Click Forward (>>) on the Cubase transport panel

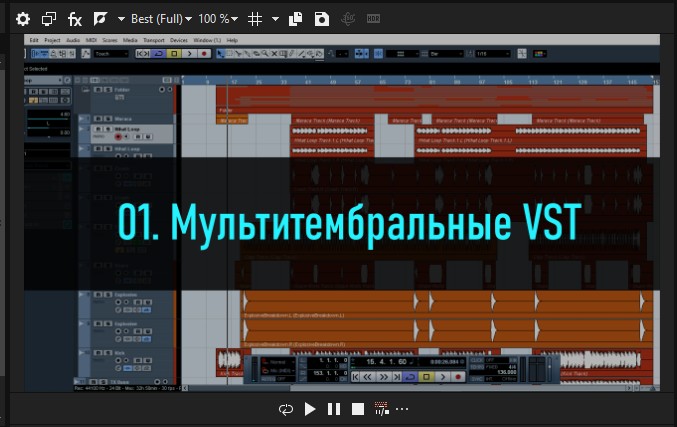[383, 377]
